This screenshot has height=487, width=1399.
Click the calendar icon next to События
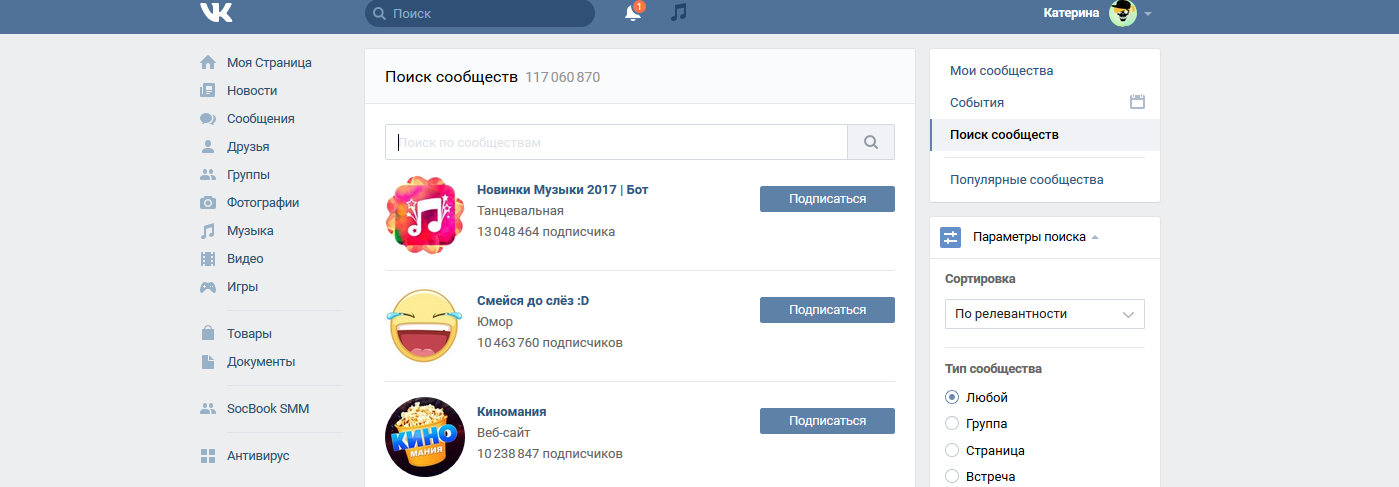[1137, 102]
